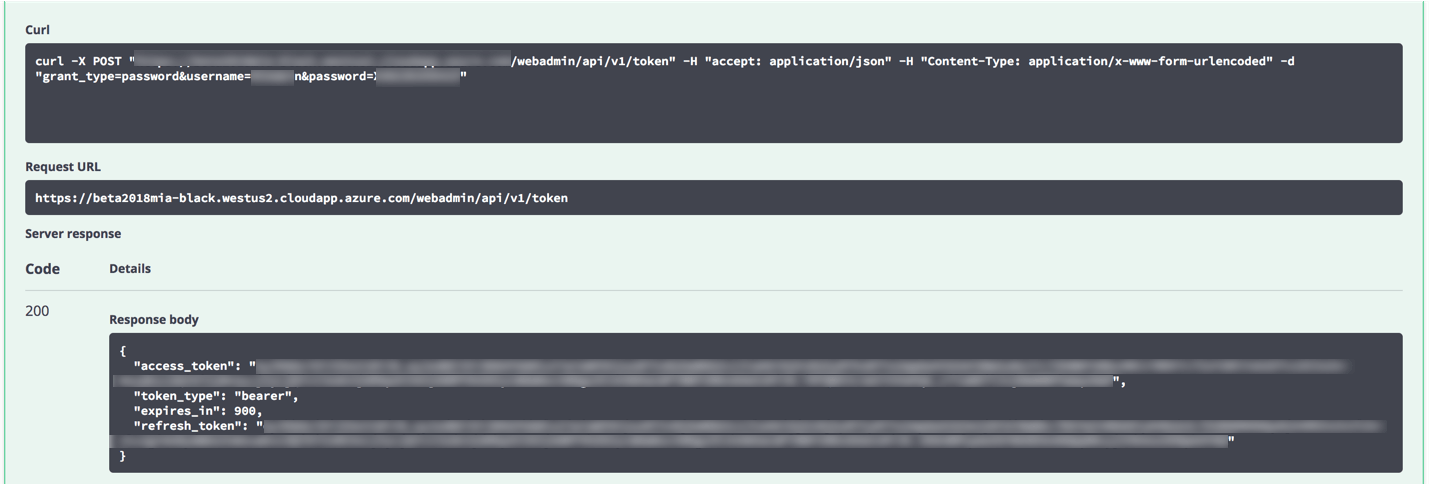1430x484 pixels.
Task: Click the Code column header
Action: click(x=42, y=269)
